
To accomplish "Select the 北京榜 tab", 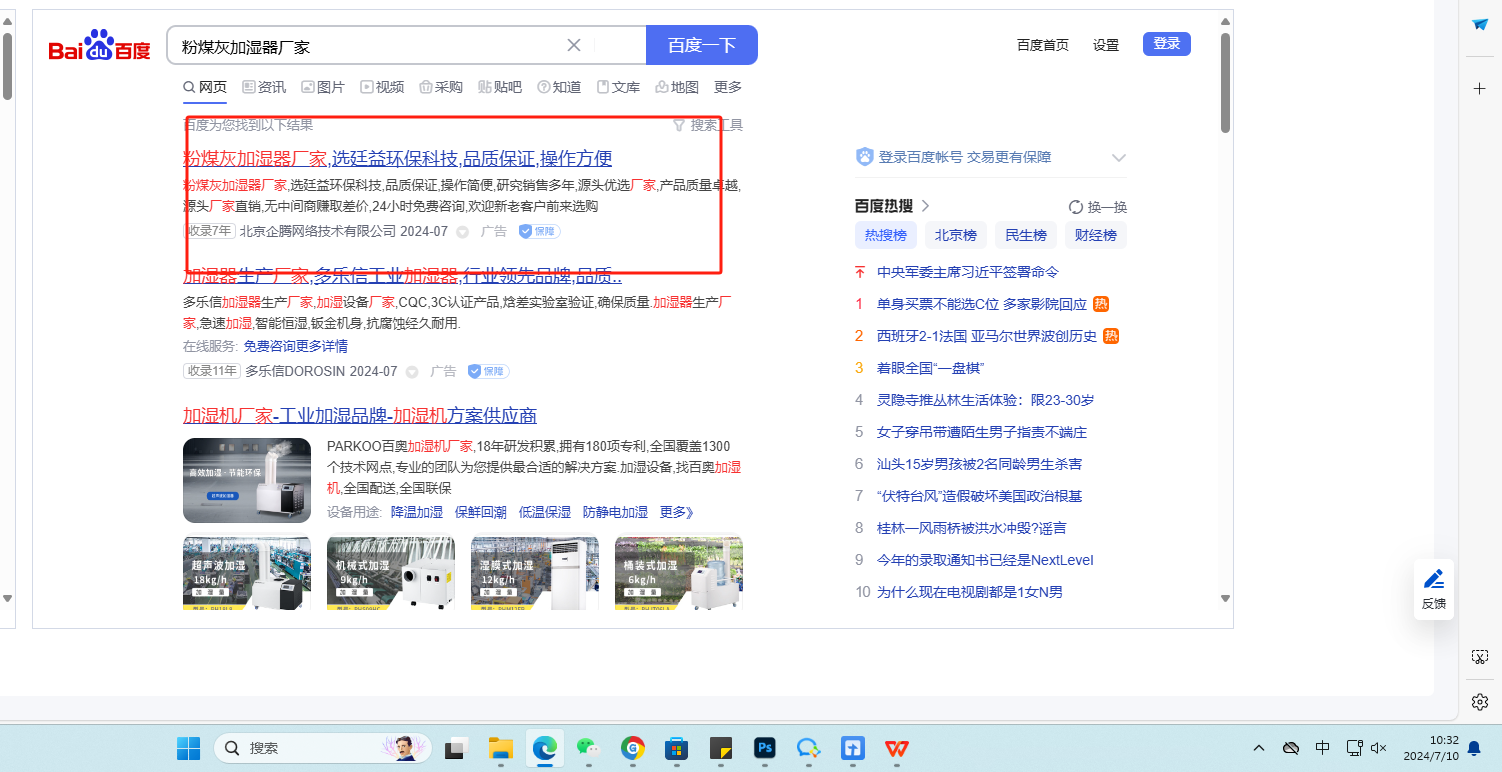I will pos(956,235).
